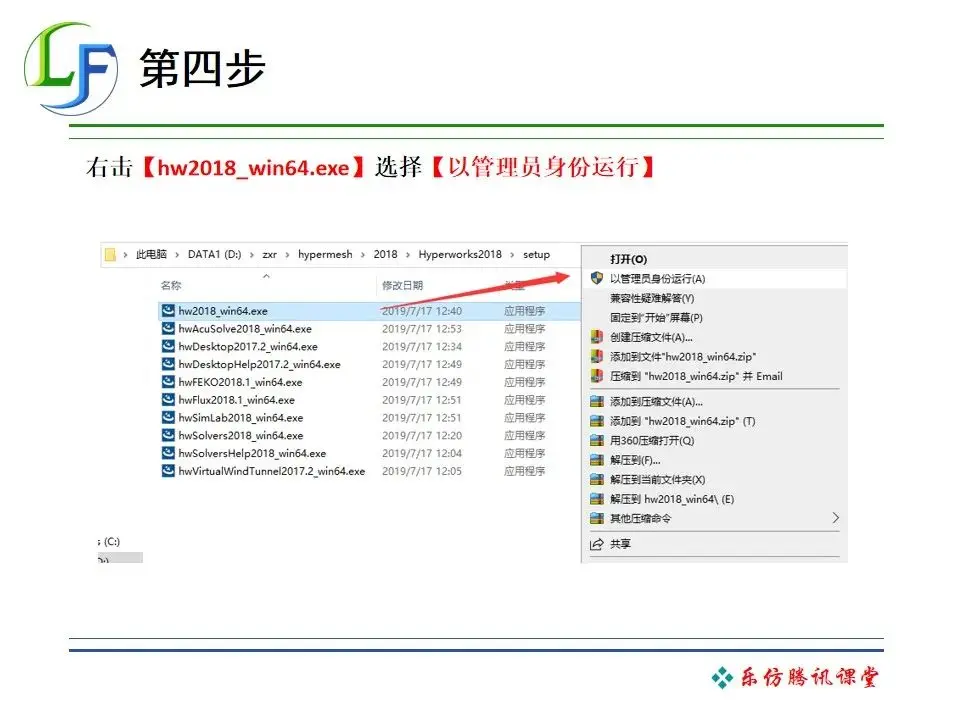The image size is (960, 720).
Task: Select the hwFEKO2018.1_win64.exe file icon
Action: point(168,382)
